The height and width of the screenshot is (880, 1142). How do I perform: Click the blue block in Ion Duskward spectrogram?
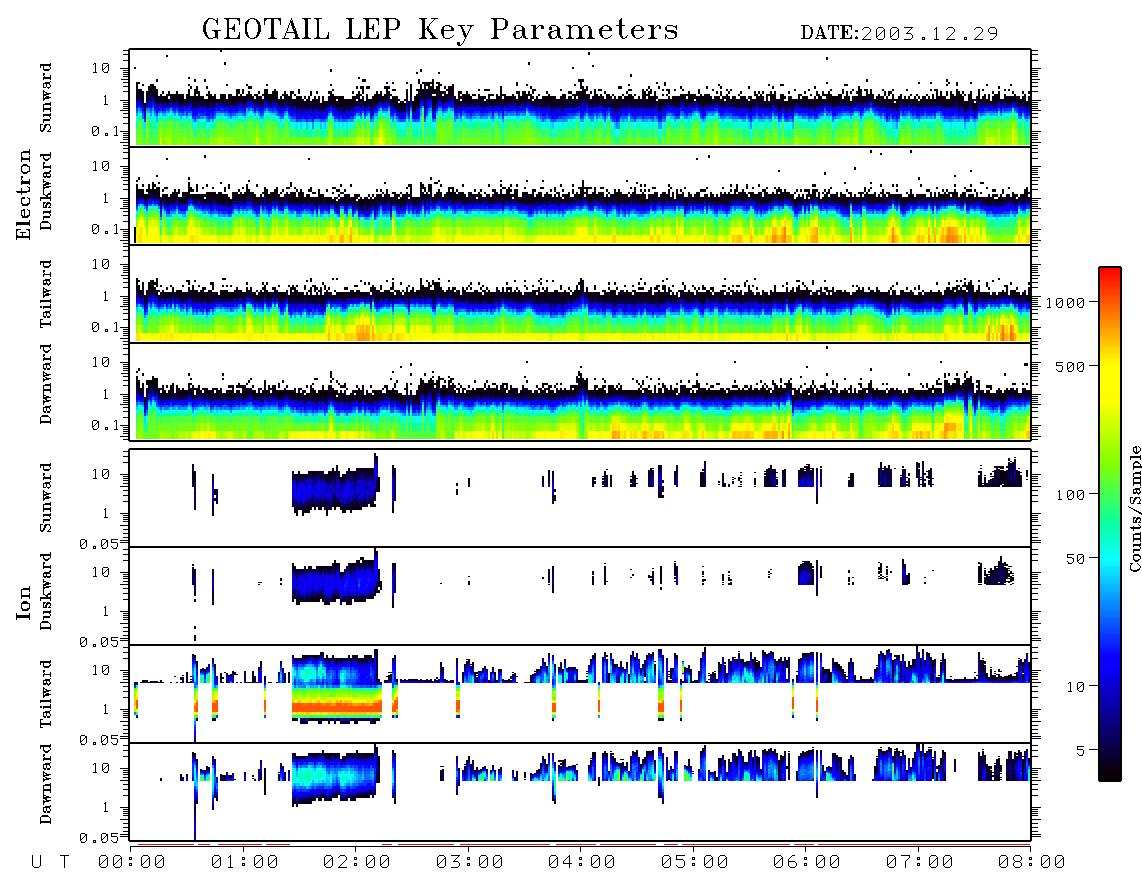tap(335, 583)
